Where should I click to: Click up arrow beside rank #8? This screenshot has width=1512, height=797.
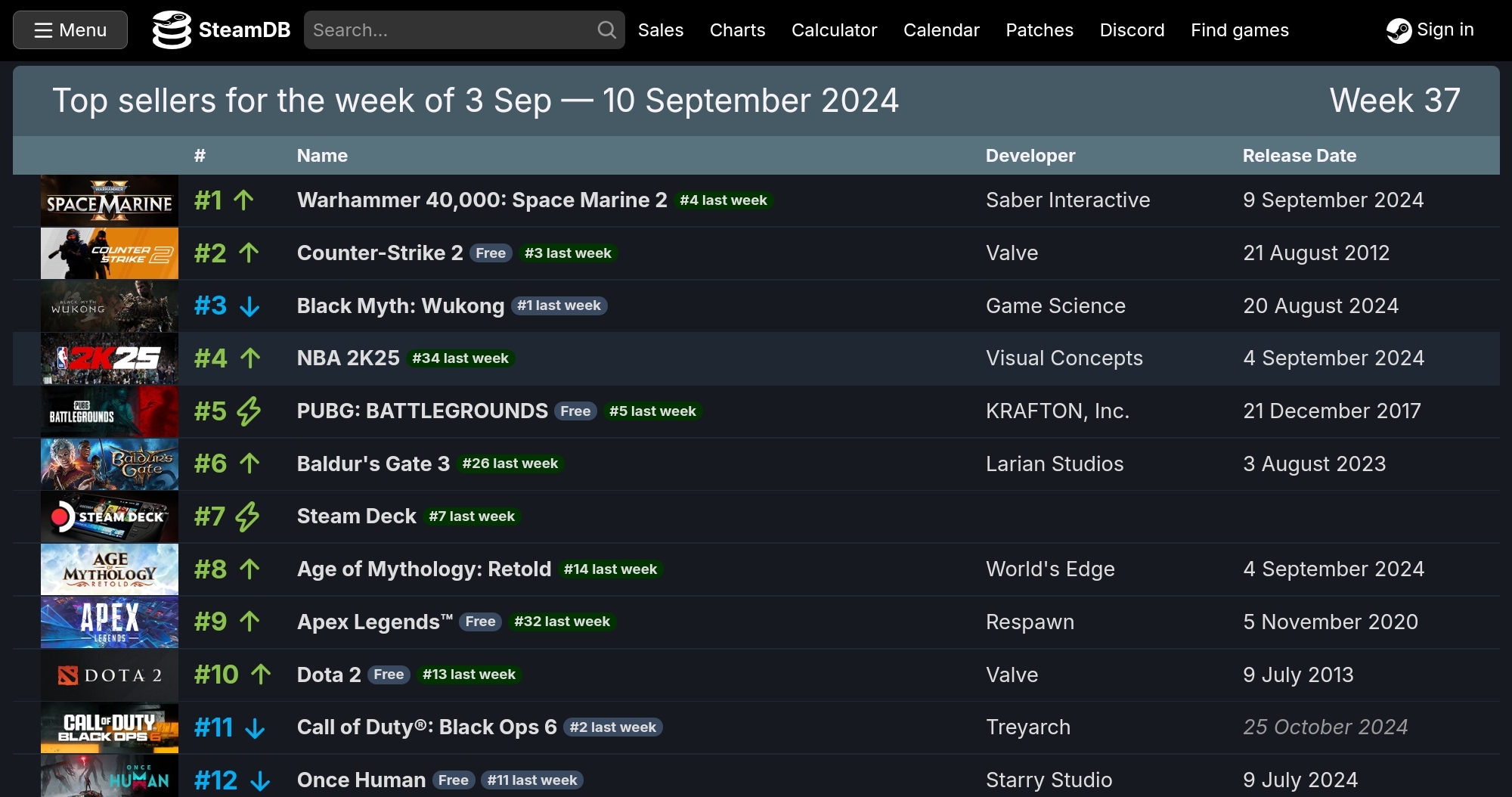(x=249, y=569)
